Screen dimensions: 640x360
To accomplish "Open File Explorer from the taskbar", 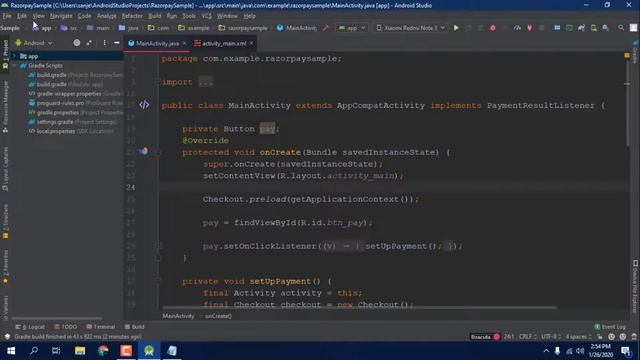I will (x=80, y=351).
